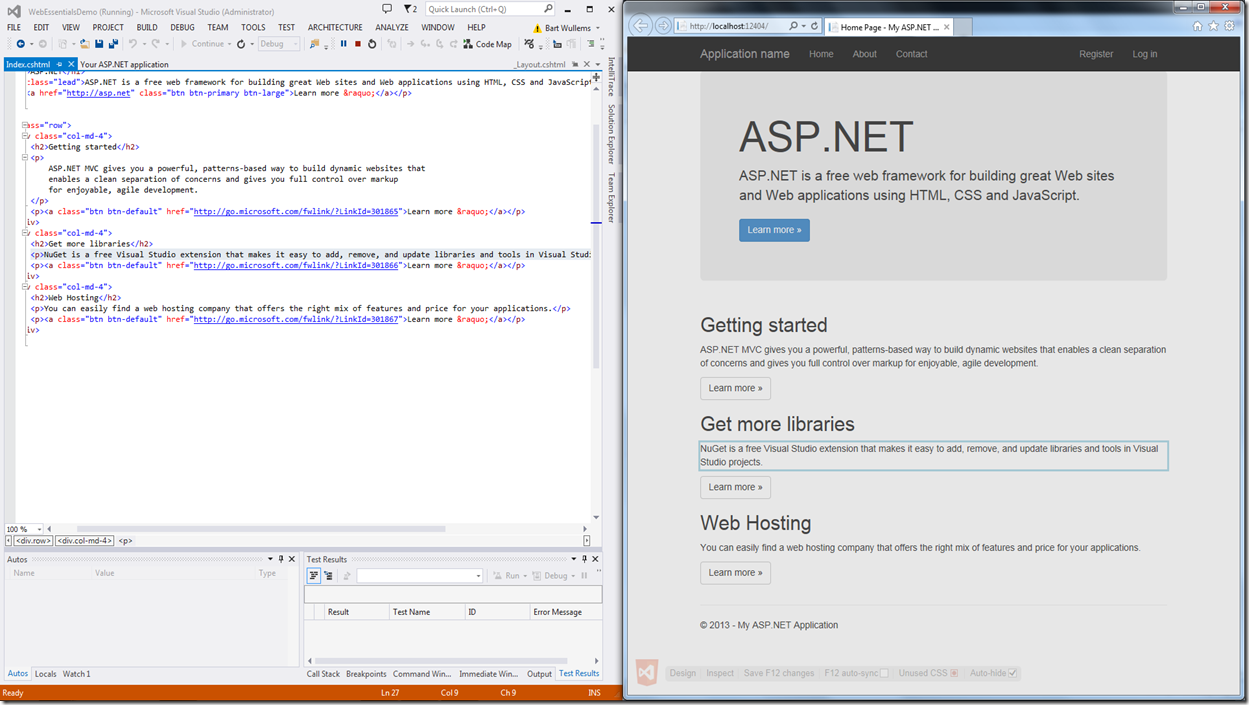Toggle the F12 auto-sync checkbox

[x=884, y=673]
